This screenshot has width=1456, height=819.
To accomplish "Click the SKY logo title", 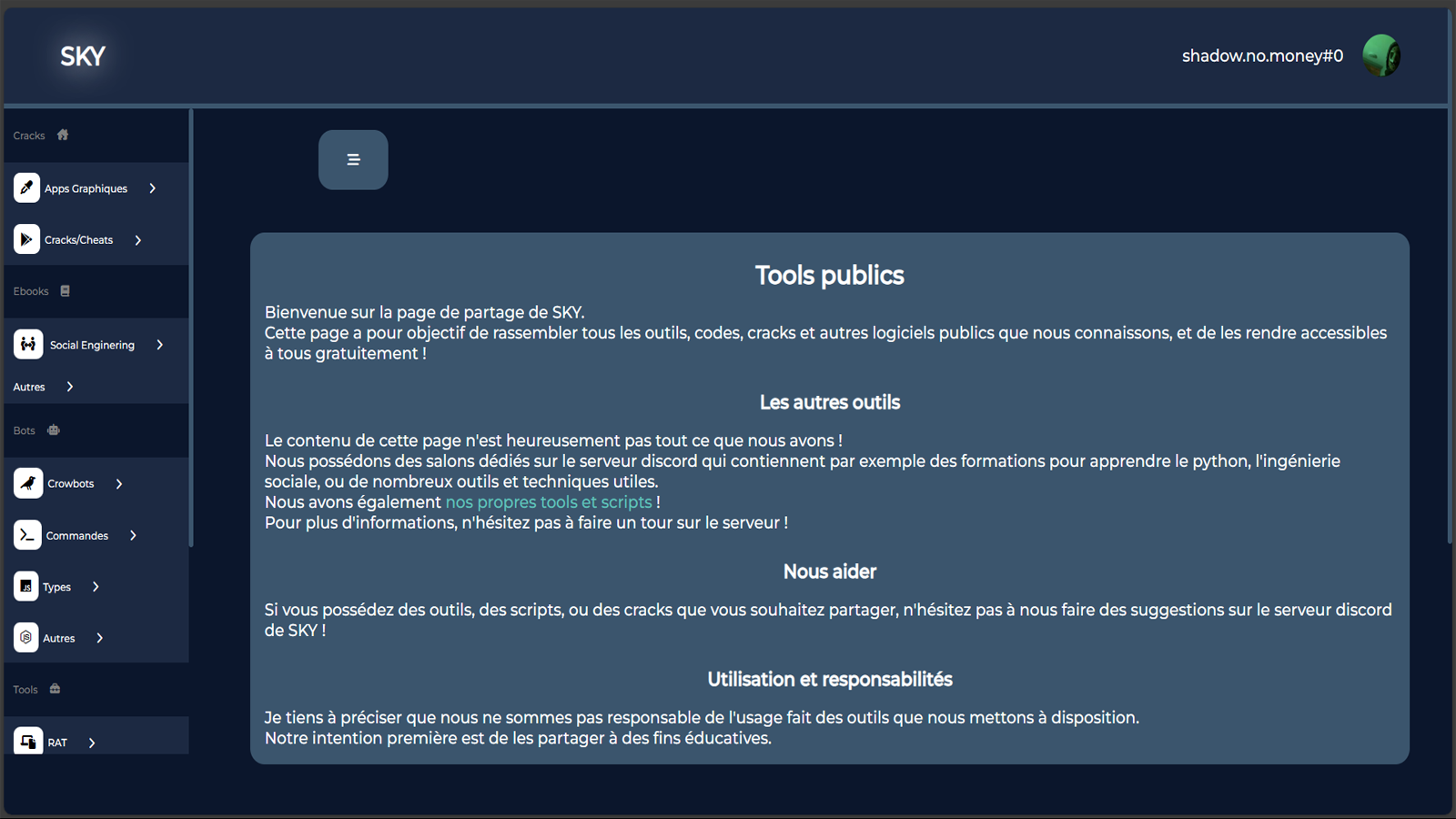I will [x=83, y=56].
